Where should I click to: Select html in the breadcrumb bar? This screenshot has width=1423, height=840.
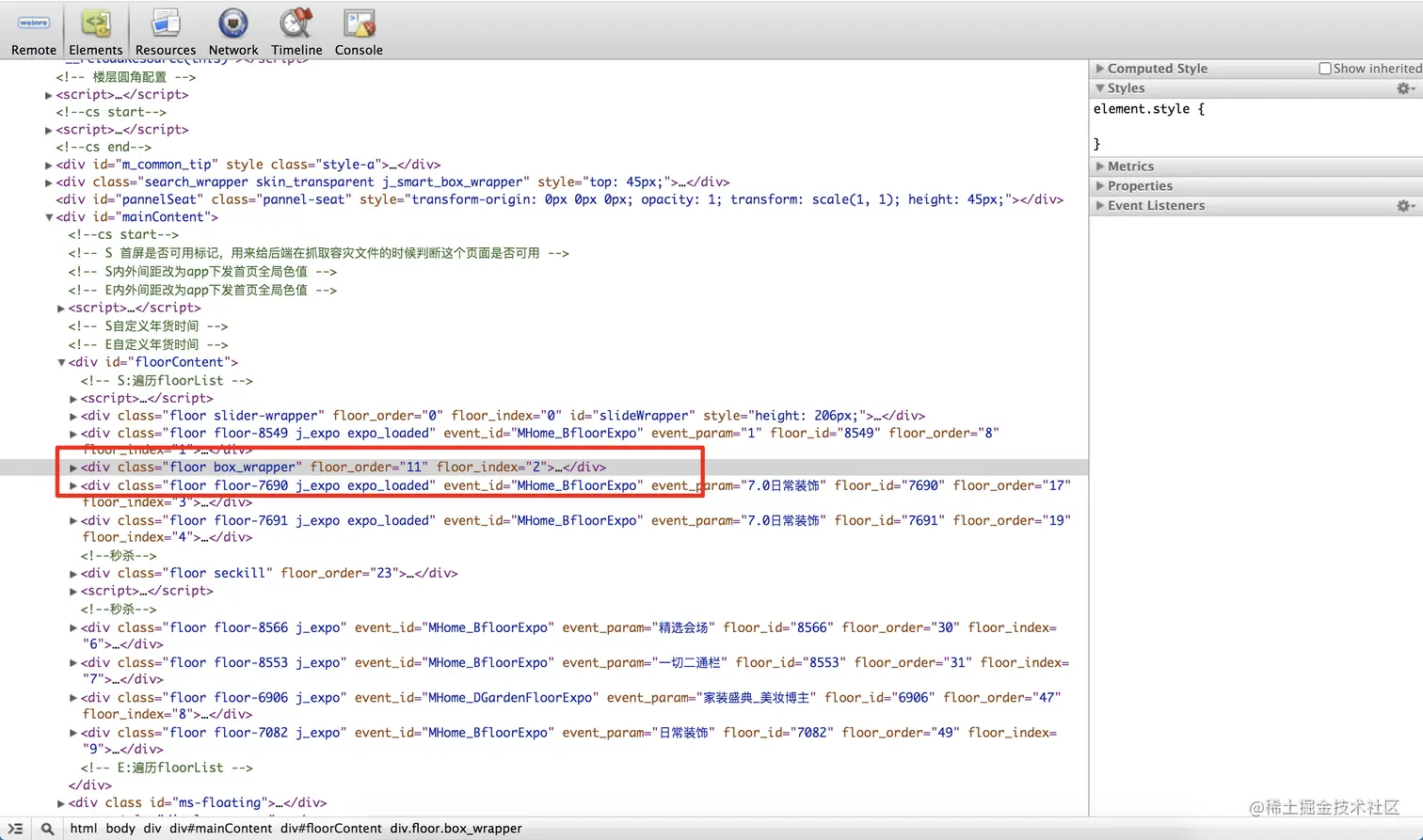[83, 829]
